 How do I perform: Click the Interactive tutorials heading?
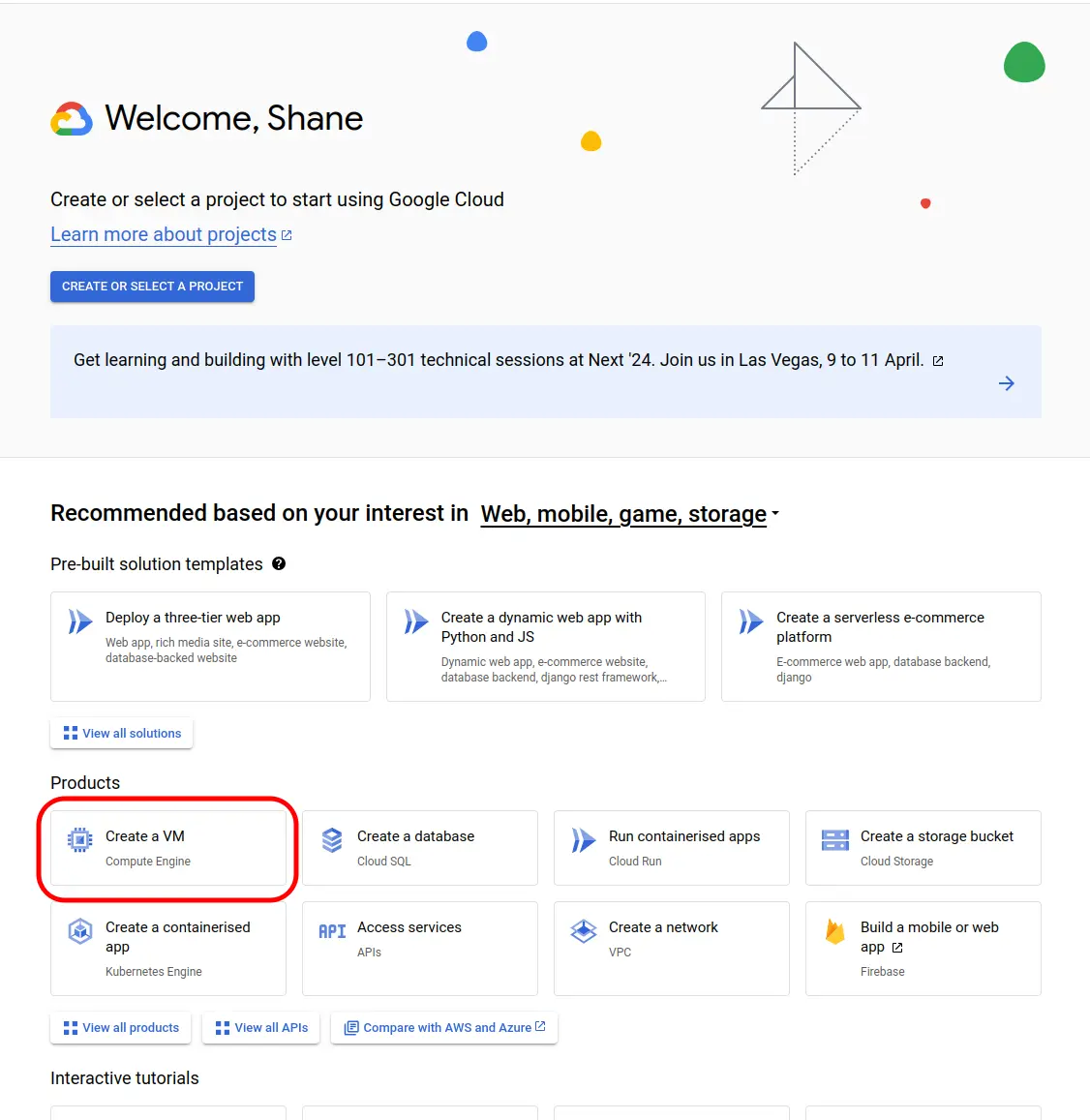124,1077
